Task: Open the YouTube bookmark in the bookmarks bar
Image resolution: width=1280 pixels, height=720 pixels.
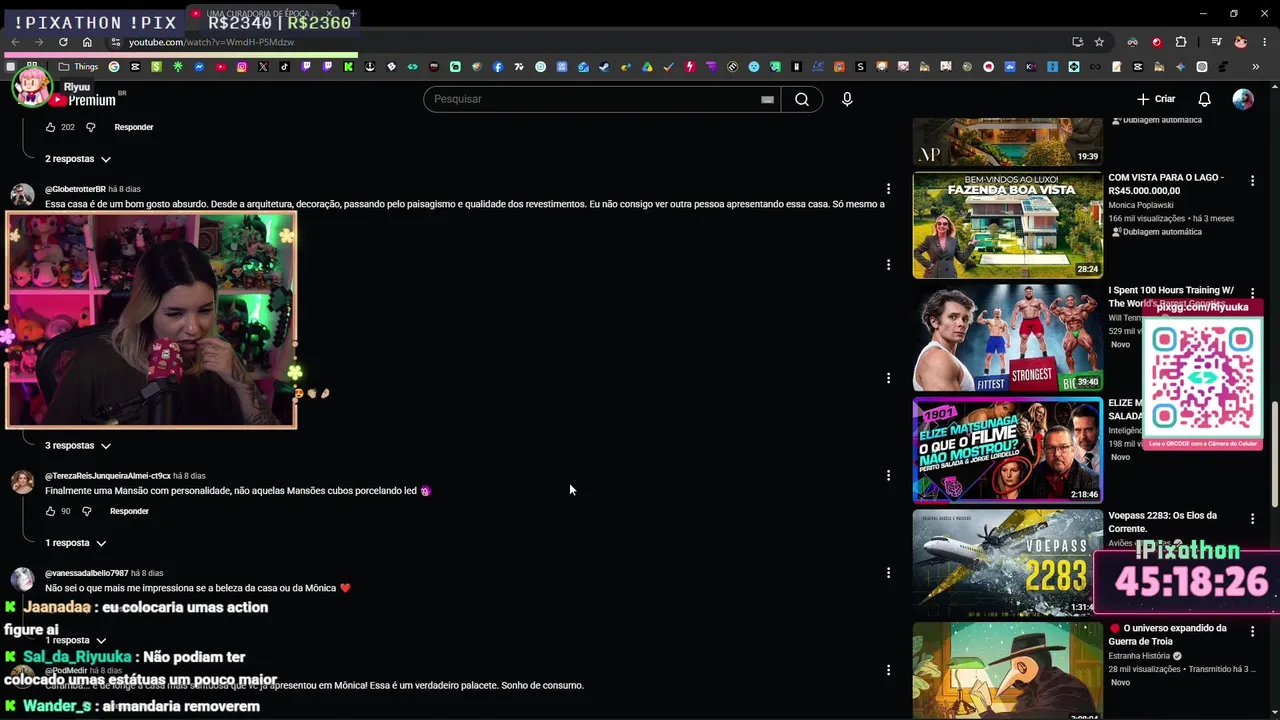Action: click(221, 67)
